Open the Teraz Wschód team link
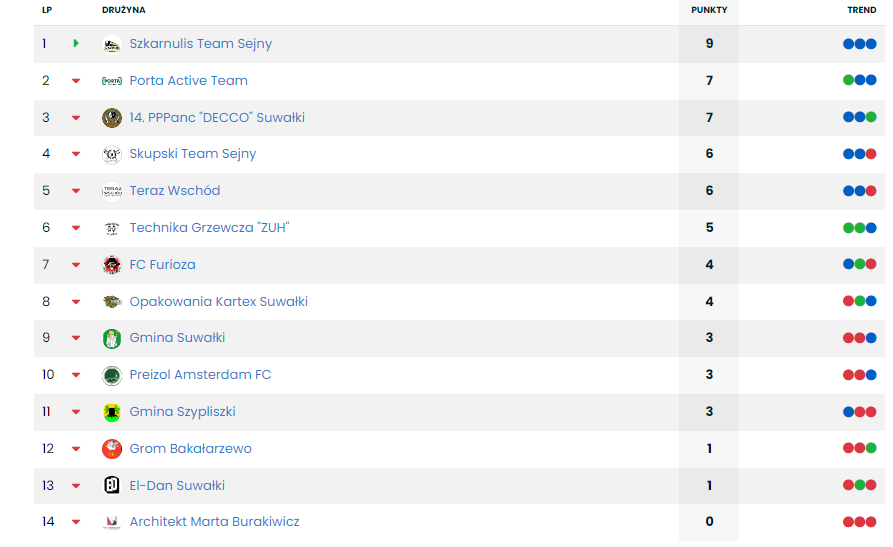This screenshot has height=547, width=893. tap(175, 191)
